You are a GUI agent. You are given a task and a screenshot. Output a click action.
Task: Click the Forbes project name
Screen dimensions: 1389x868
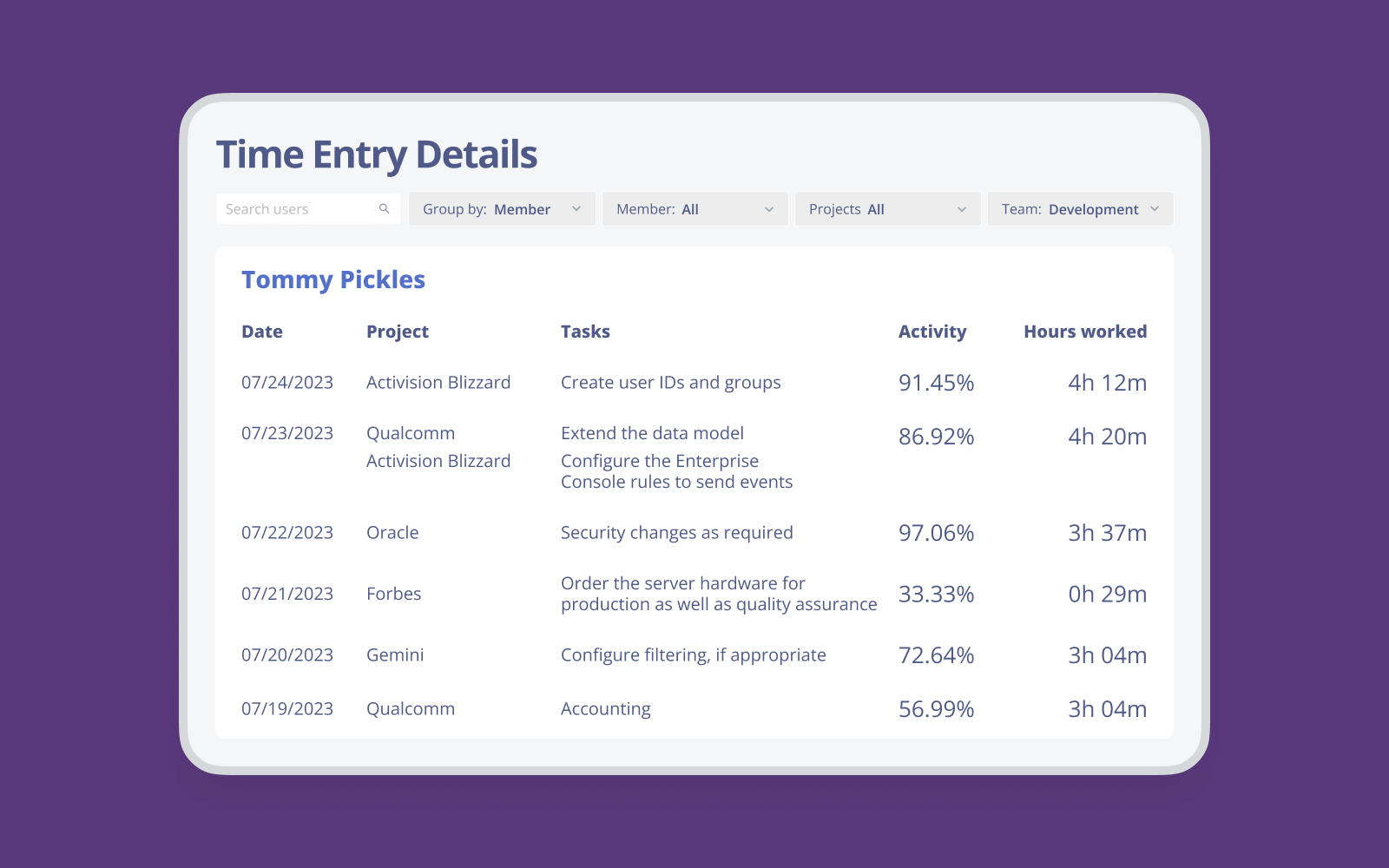click(394, 594)
